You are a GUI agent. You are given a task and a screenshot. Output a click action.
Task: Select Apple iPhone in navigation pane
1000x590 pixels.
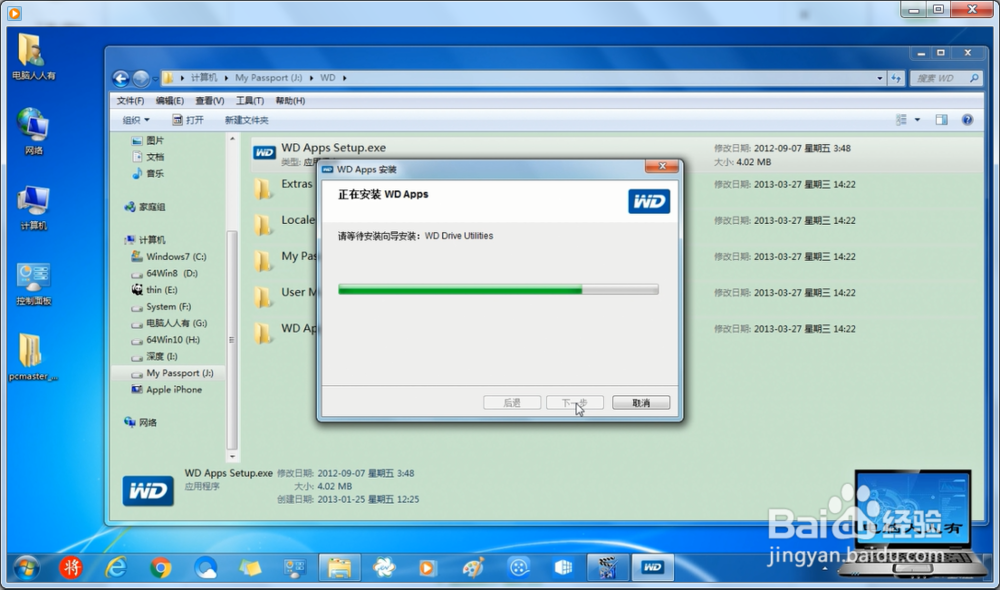166,389
